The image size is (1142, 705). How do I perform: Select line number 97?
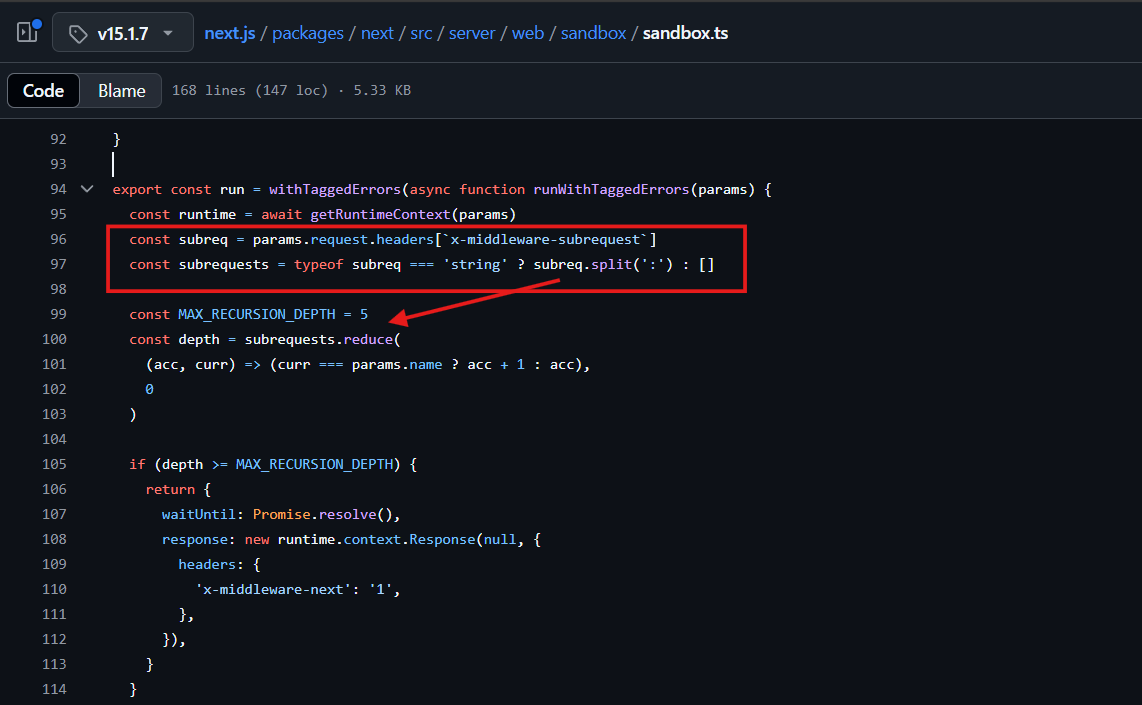pos(58,264)
